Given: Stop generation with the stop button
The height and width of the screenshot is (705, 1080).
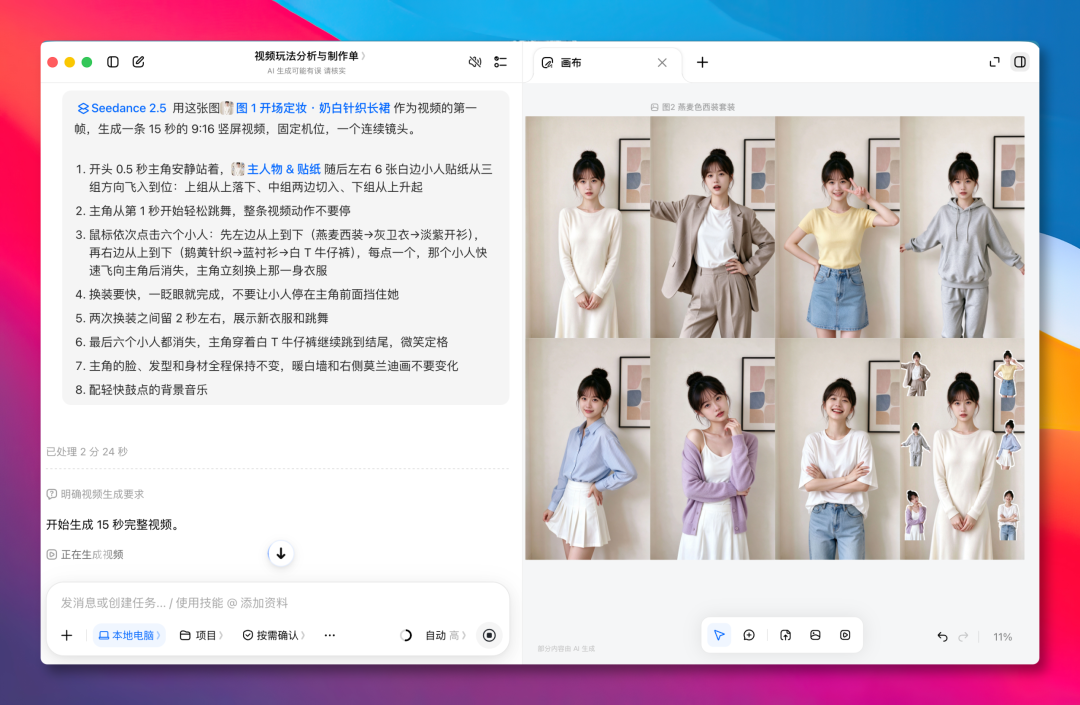Looking at the screenshot, I should pos(490,635).
